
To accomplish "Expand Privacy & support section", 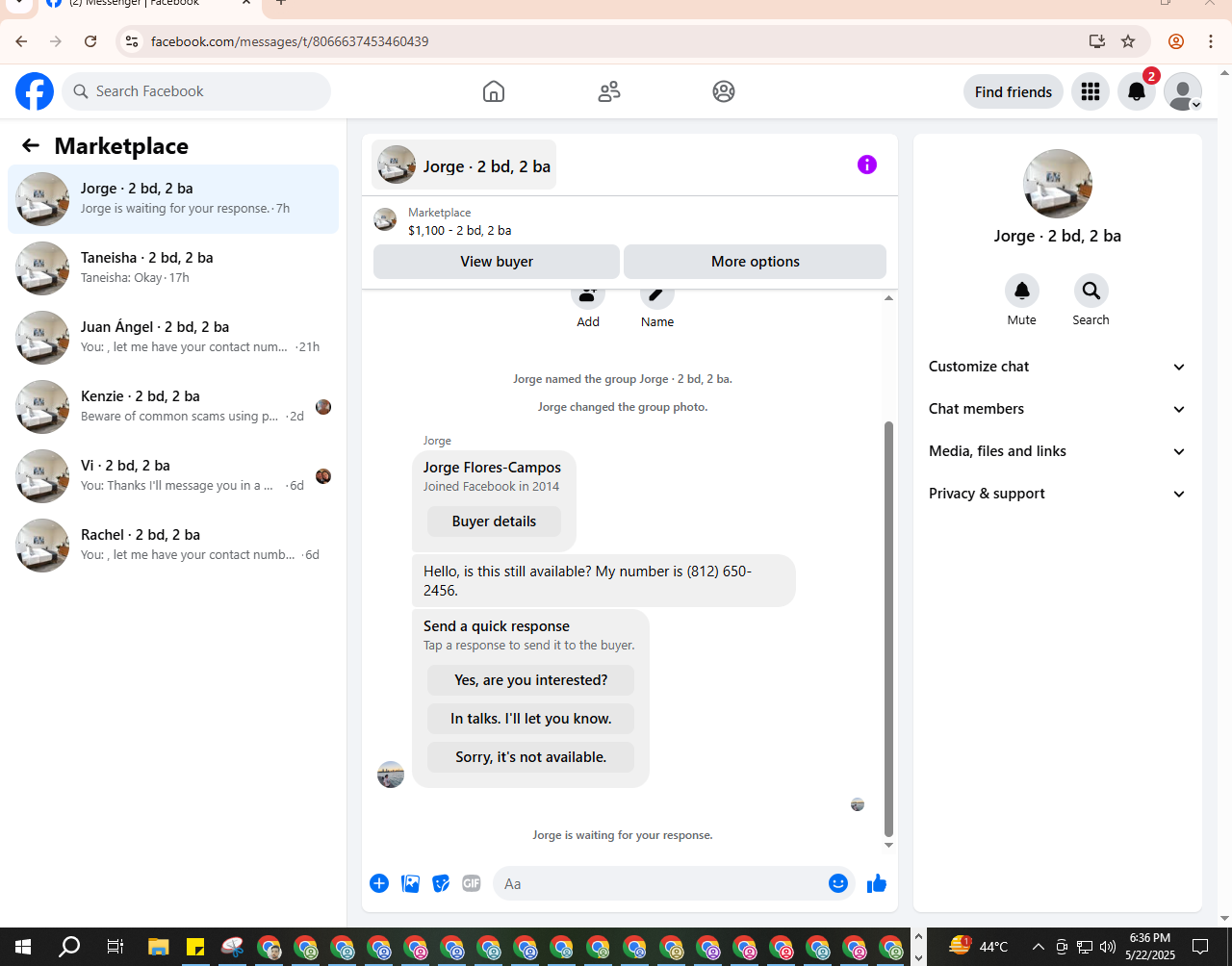I will tap(1057, 494).
